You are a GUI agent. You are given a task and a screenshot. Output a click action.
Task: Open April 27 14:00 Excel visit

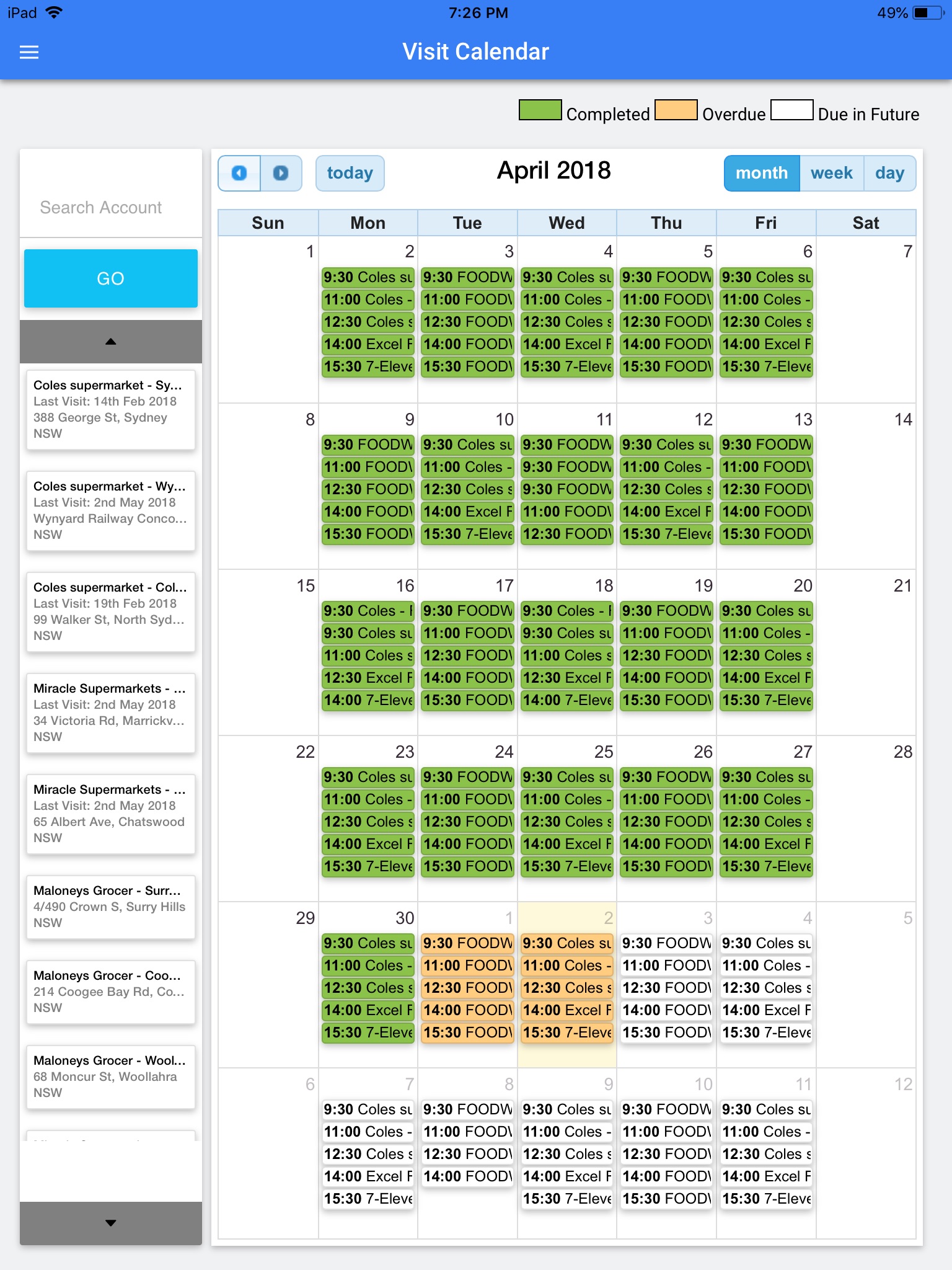[x=767, y=844]
